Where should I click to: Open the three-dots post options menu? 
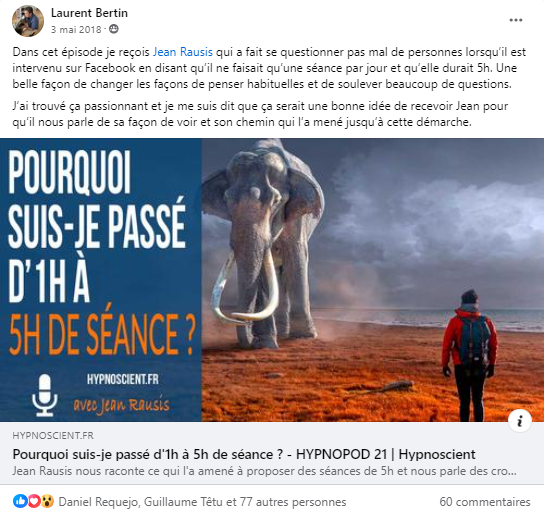(516, 20)
